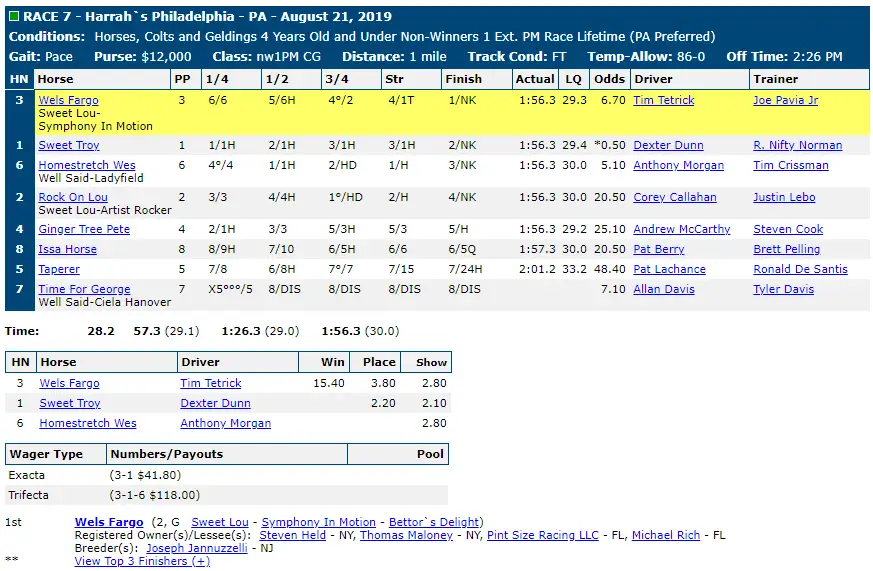The image size is (873, 571).
Task: Open driver Tim Tetrick in results table
Action: pyautogui.click(x=664, y=100)
